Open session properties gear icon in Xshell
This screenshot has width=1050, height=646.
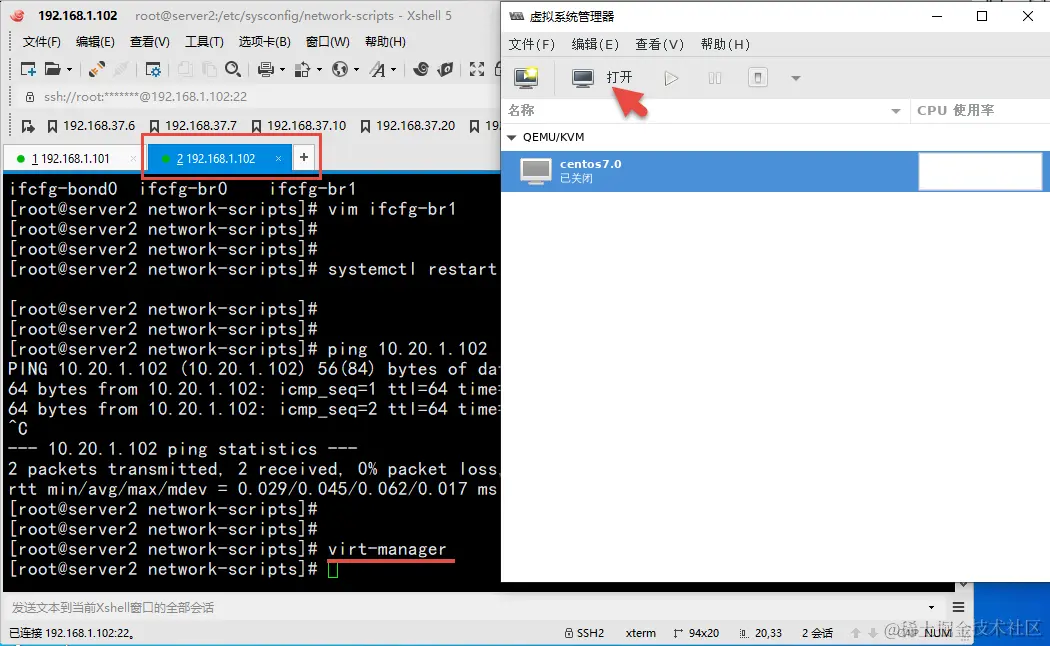(x=153, y=69)
